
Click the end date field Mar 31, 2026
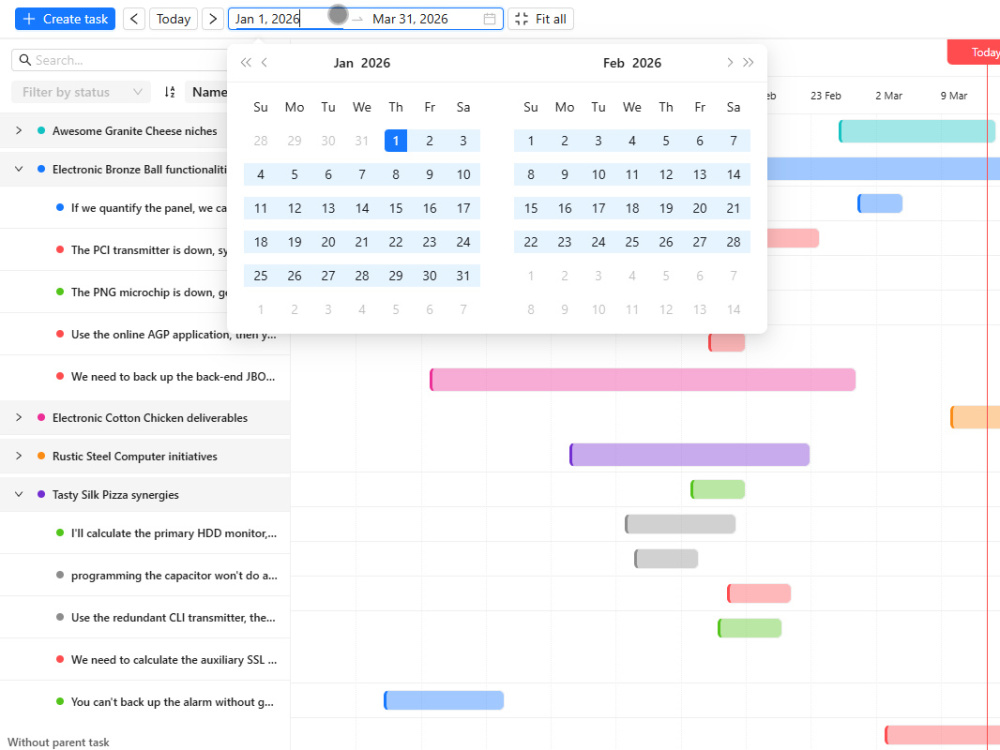[421, 19]
